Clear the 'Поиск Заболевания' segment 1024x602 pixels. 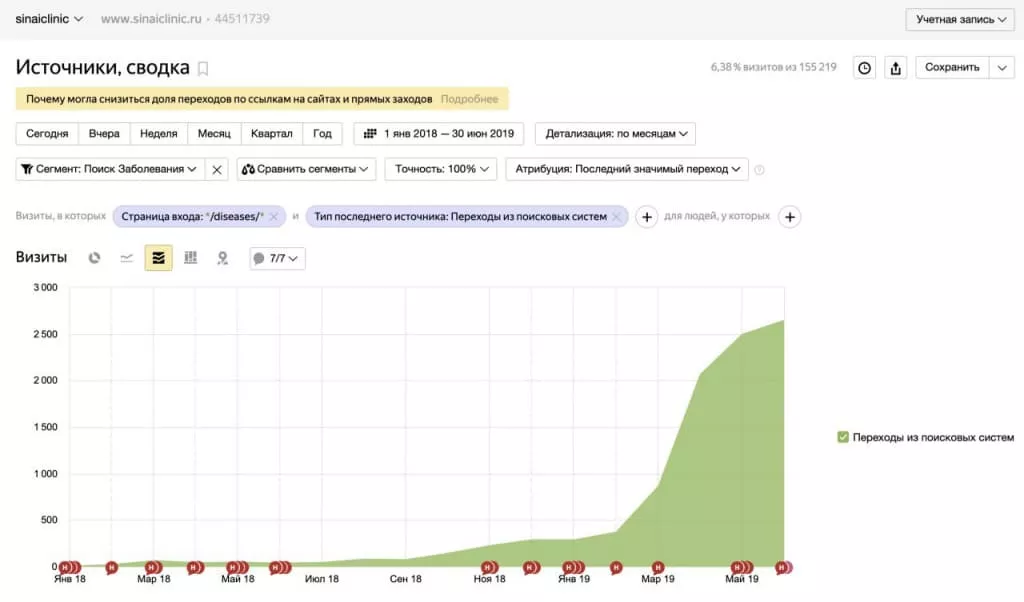218,170
